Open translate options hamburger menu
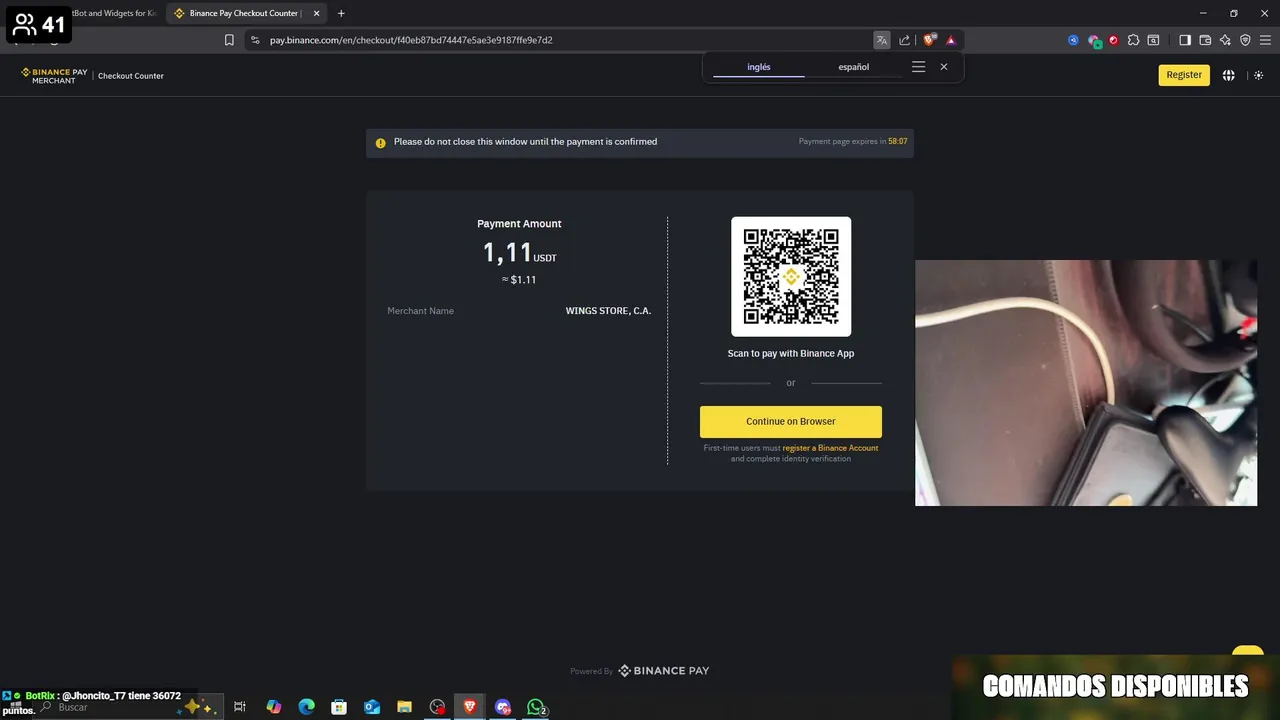 coord(918,67)
